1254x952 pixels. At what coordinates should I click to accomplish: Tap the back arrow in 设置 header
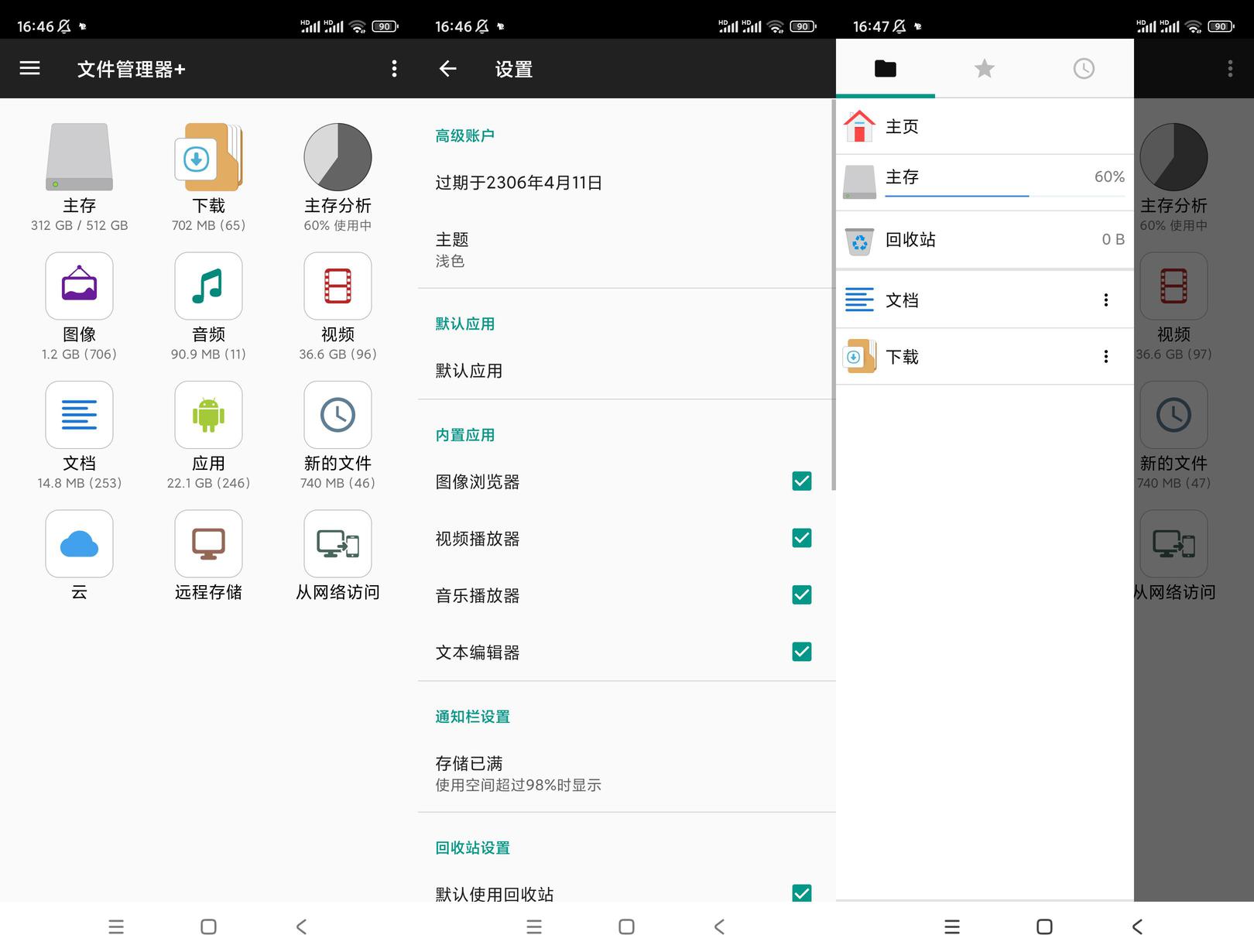click(x=447, y=69)
